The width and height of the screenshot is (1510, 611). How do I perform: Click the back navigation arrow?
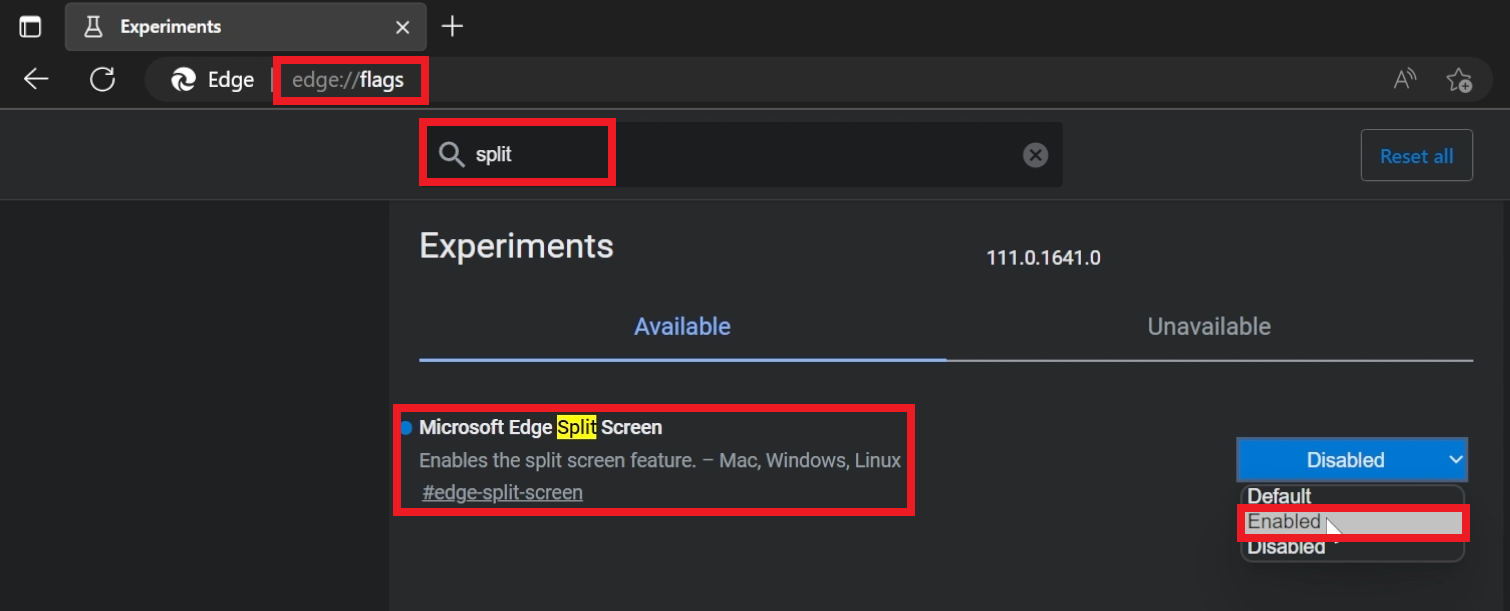click(36, 79)
